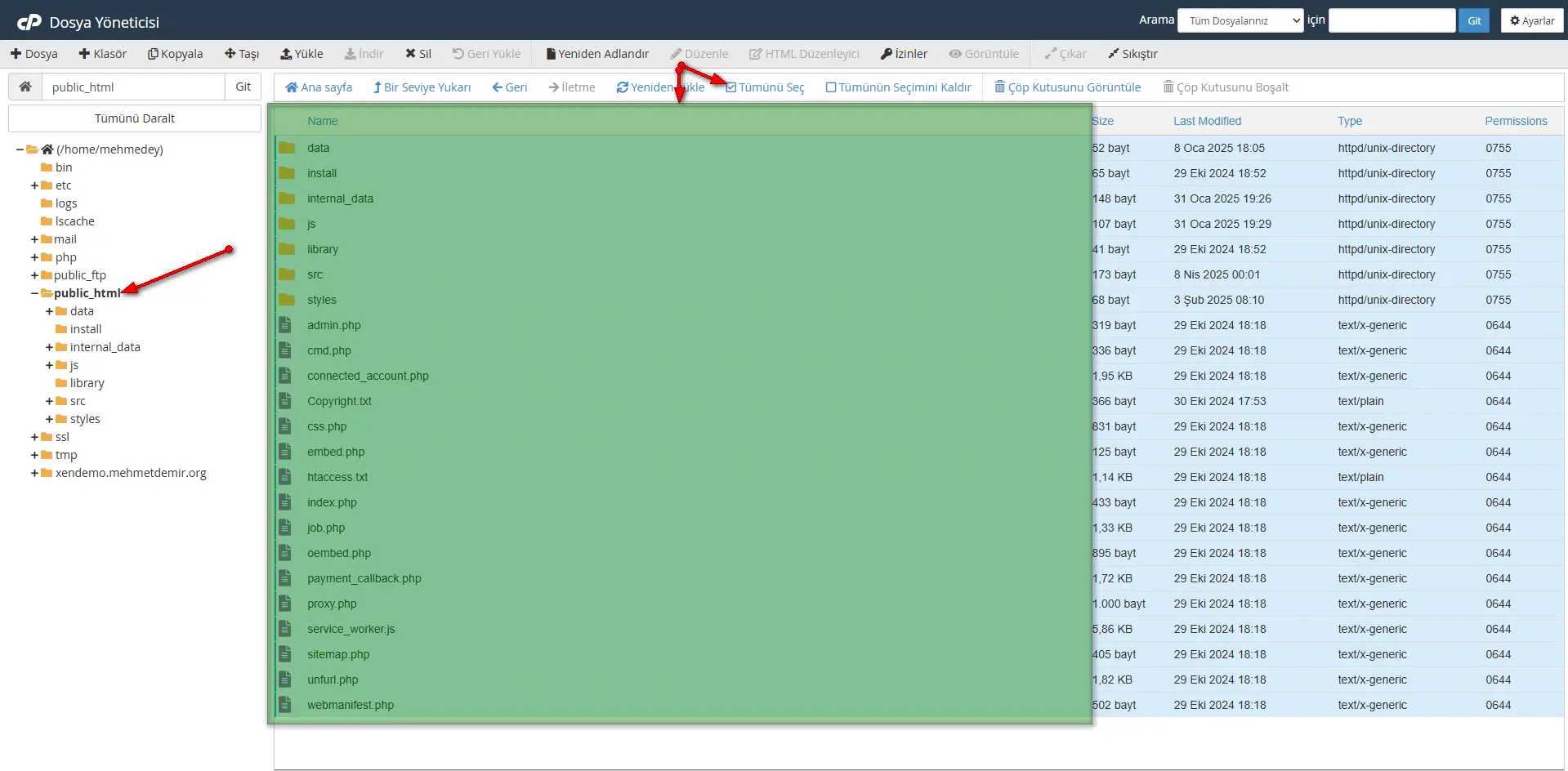This screenshot has width=1568, height=771.
Task: Compress files with Sıkıştır
Action: (1132, 53)
